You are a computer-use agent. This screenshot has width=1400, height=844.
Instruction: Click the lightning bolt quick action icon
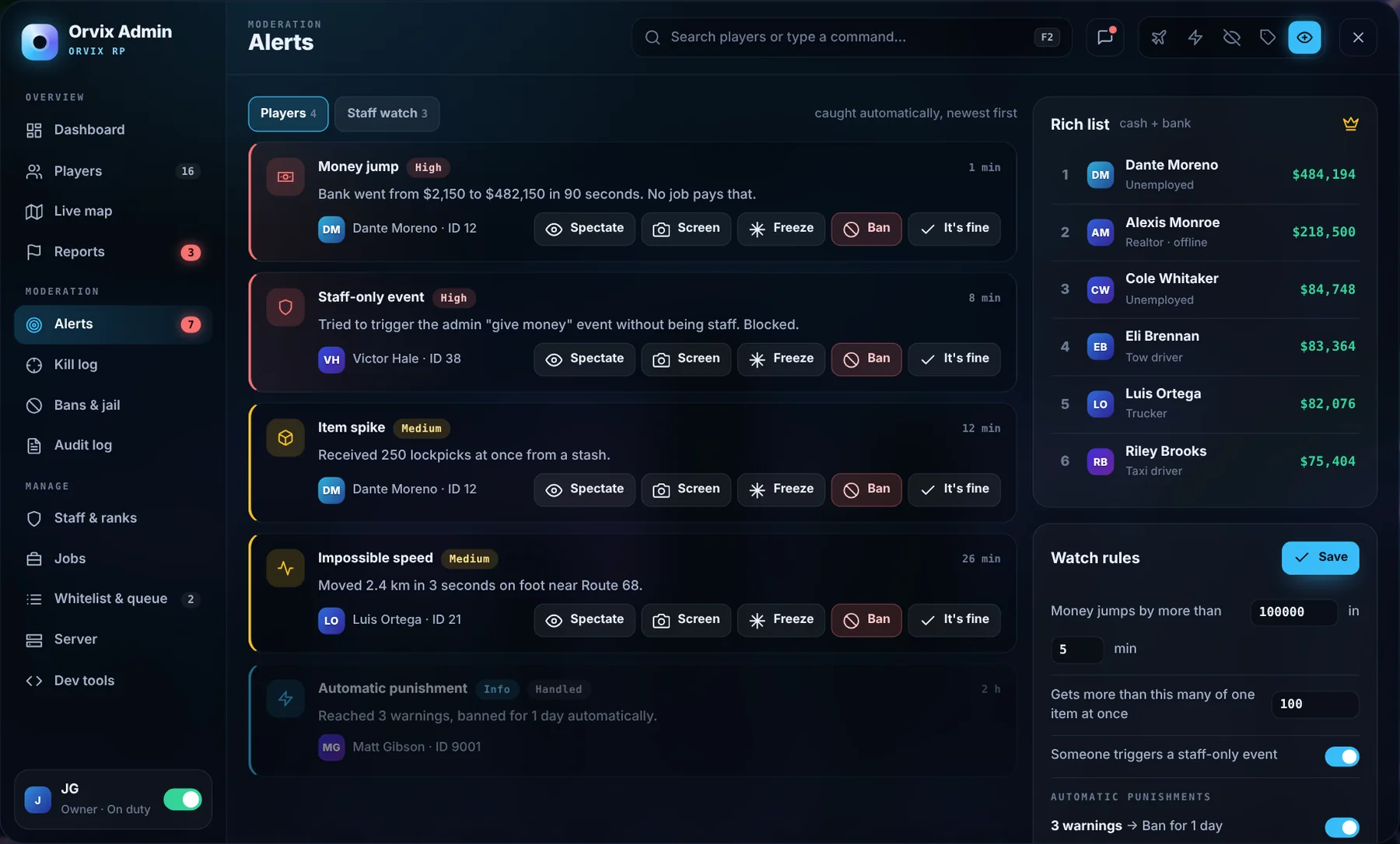coord(1195,37)
